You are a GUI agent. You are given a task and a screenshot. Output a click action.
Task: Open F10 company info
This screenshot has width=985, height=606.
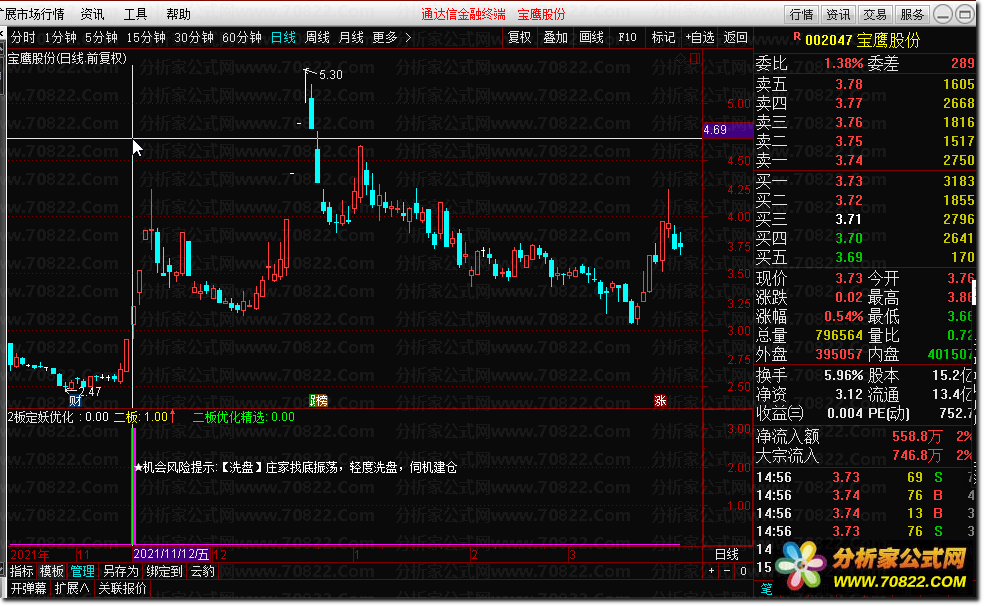click(x=627, y=38)
